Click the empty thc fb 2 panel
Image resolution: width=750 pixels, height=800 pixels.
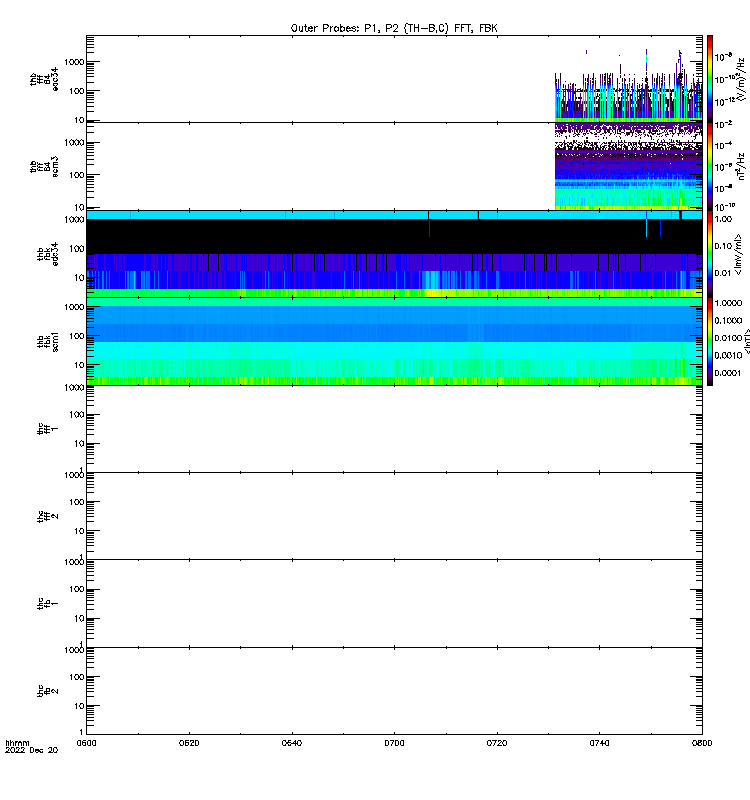coord(394,691)
